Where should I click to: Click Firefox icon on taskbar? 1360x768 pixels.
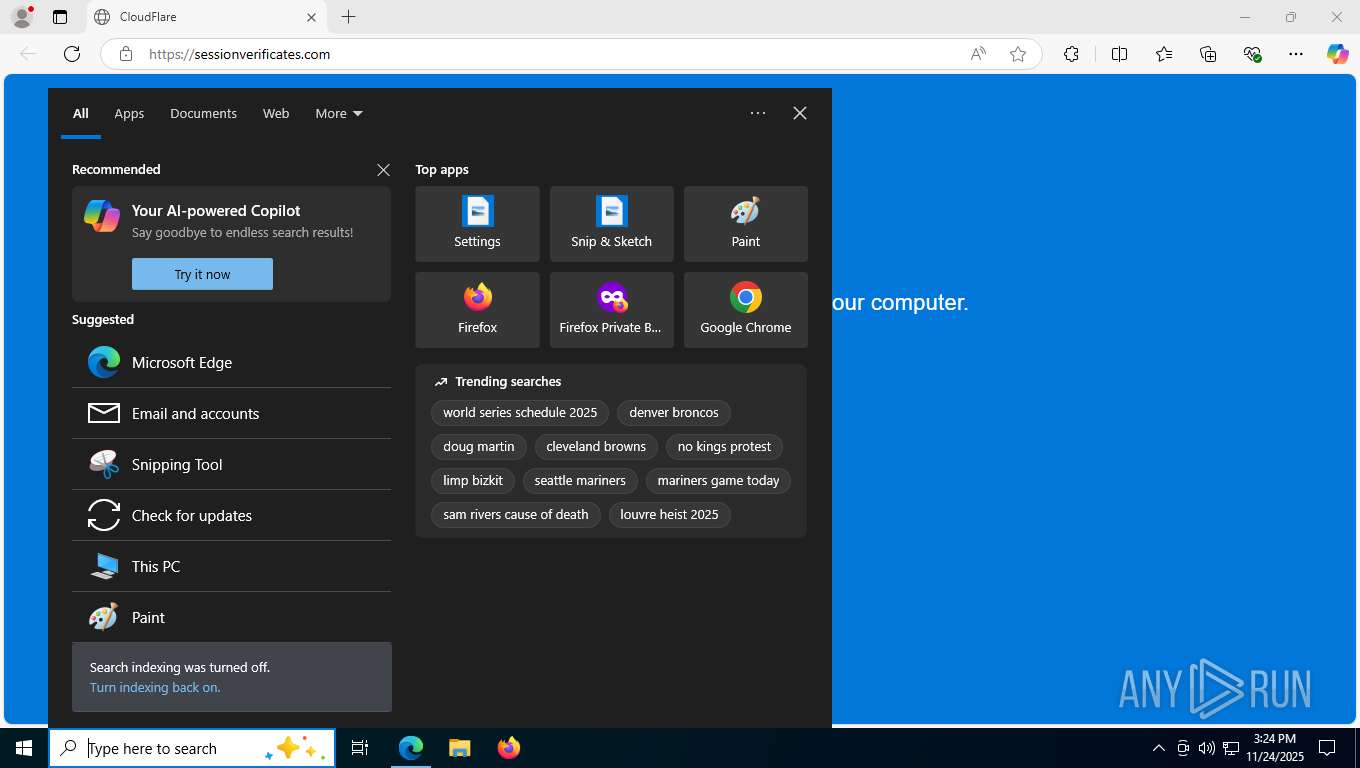[509, 748]
